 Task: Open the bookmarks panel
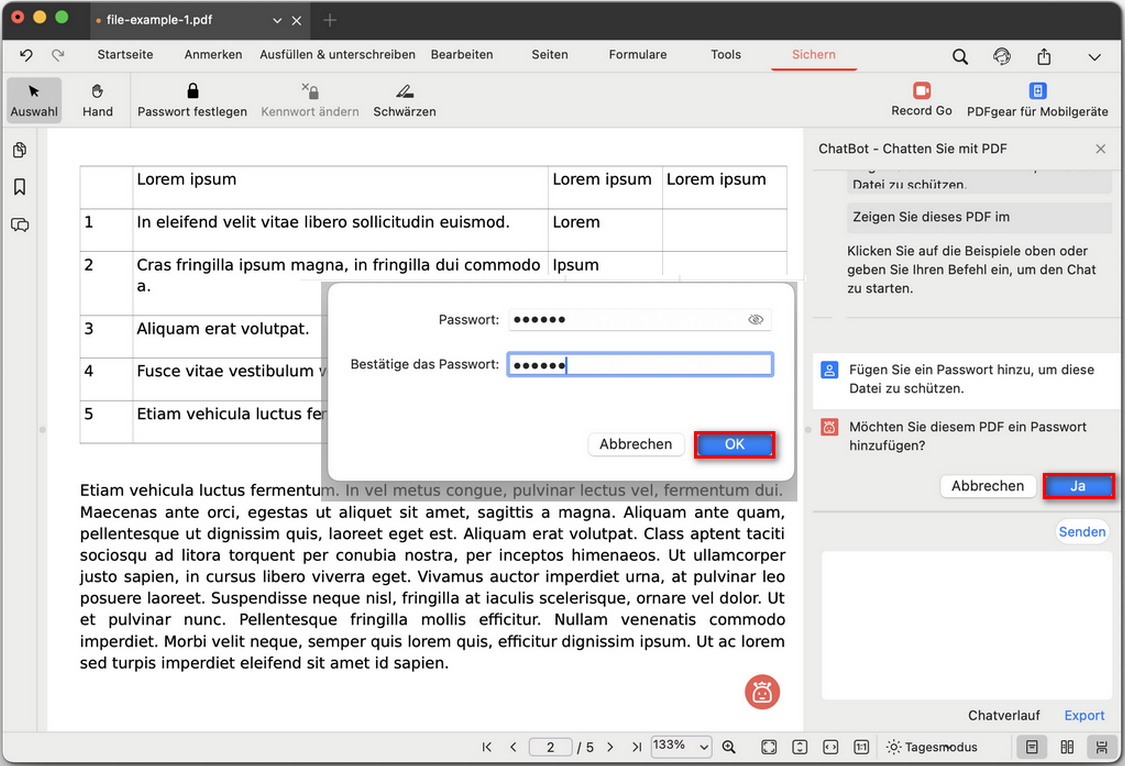pyautogui.click(x=20, y=186)
